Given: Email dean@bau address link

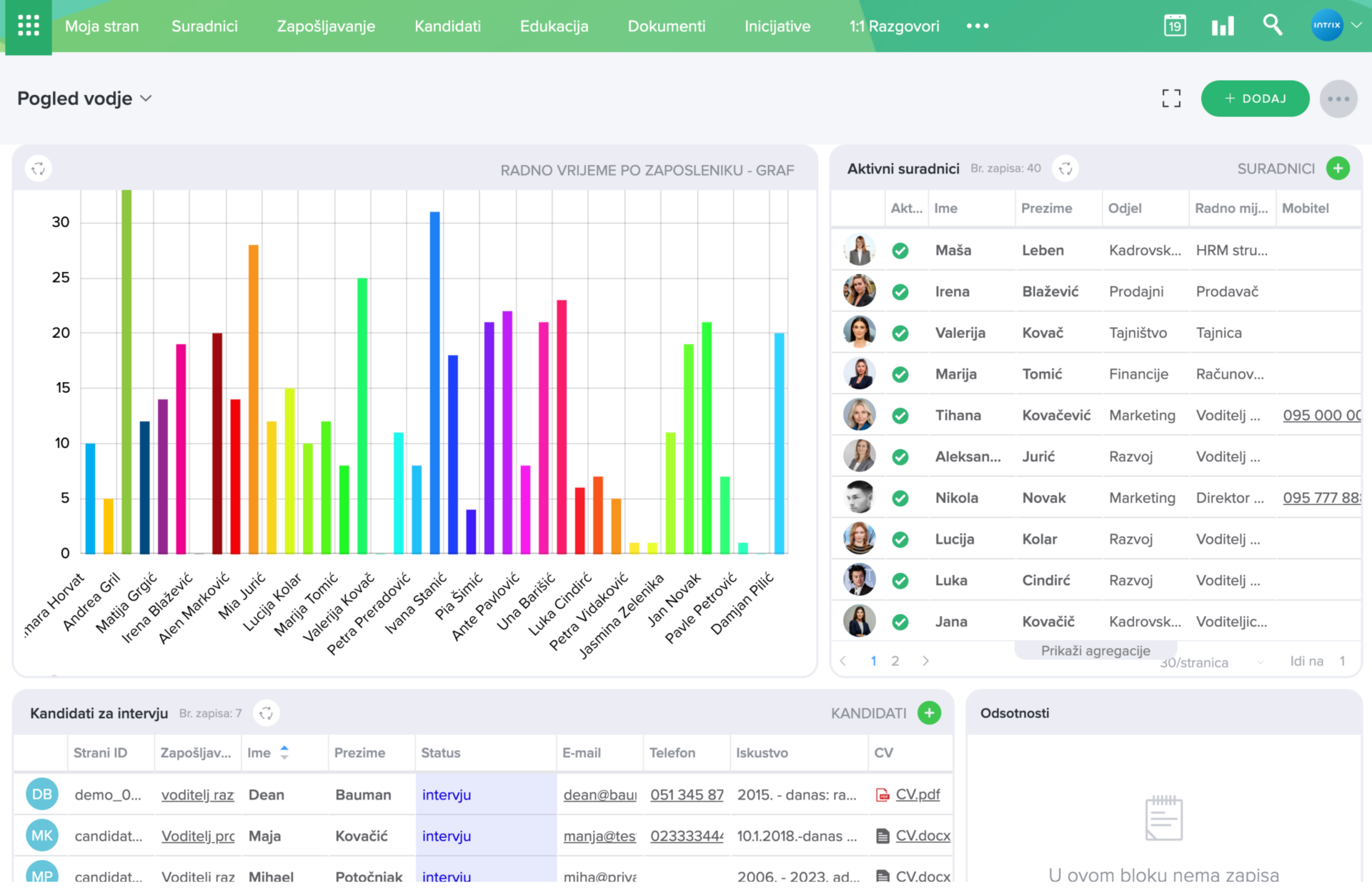Looking at the screenshot, I should (600, 795).
